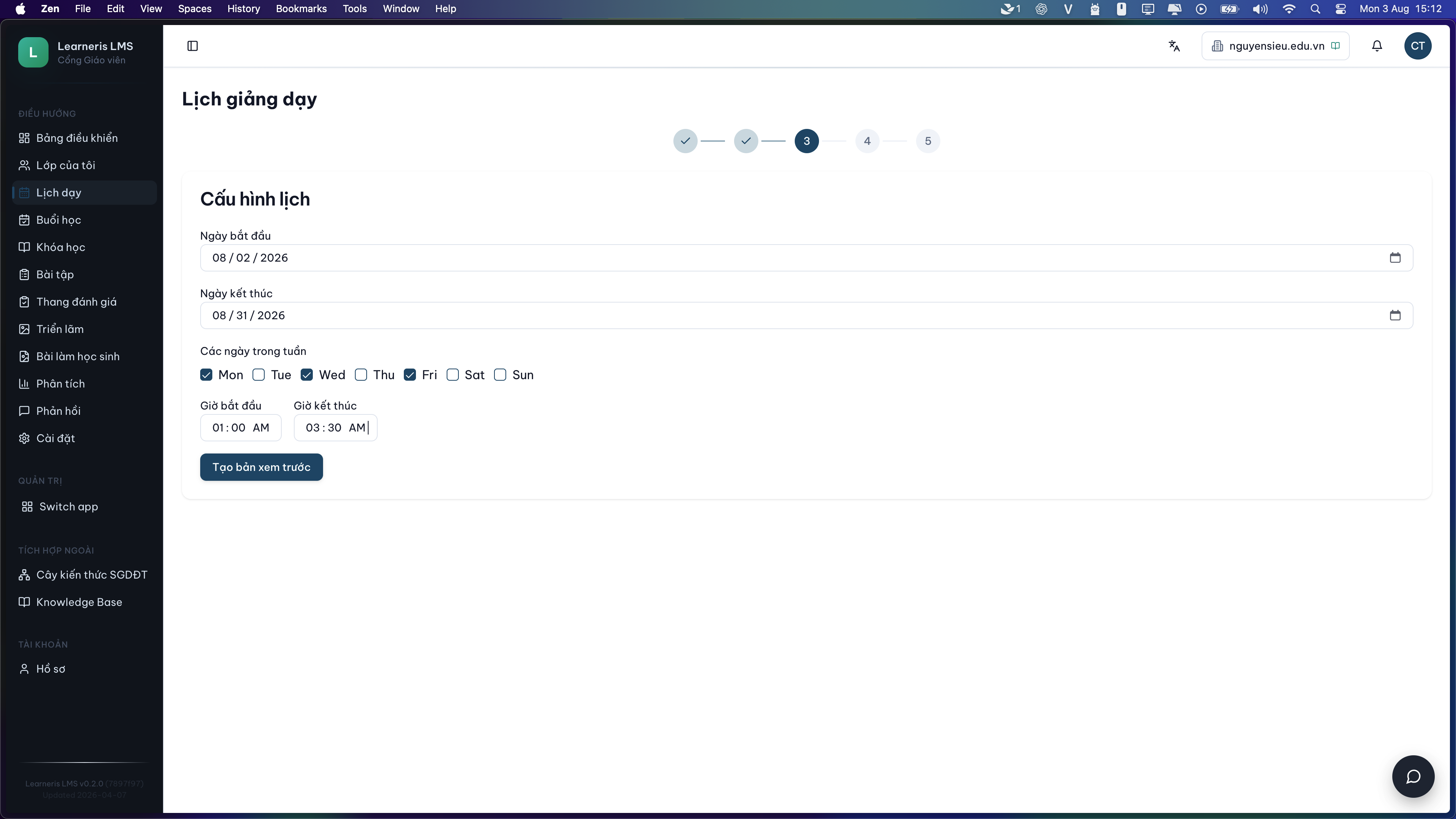Open calendar picker for Ngày bắt đầu

(x=1395, y=258)
